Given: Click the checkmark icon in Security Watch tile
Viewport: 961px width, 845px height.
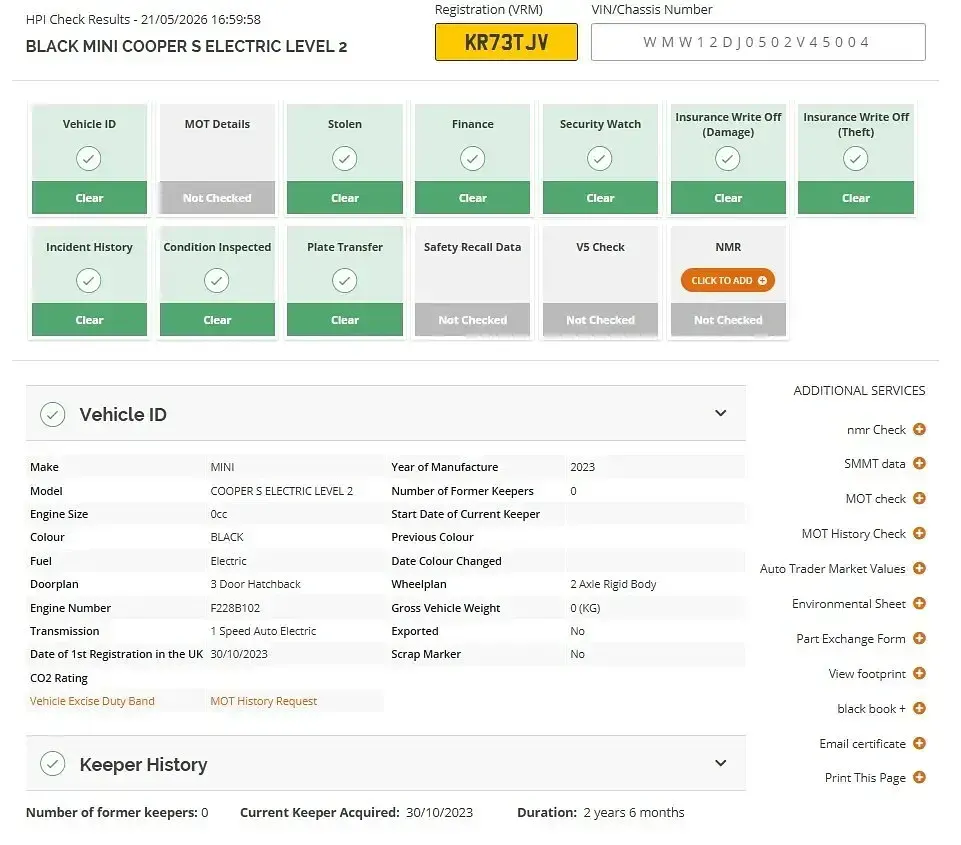Looking at the screenshot, I should [599, 159].
